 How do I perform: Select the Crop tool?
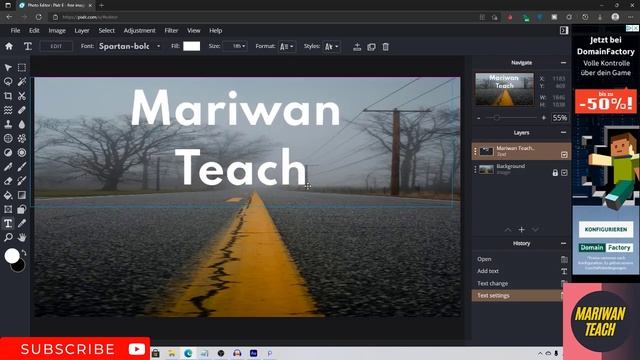[8, 96]
